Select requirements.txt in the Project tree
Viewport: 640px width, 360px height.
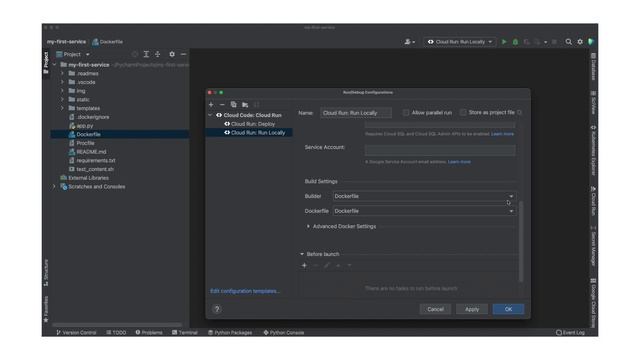click(96, 160)
